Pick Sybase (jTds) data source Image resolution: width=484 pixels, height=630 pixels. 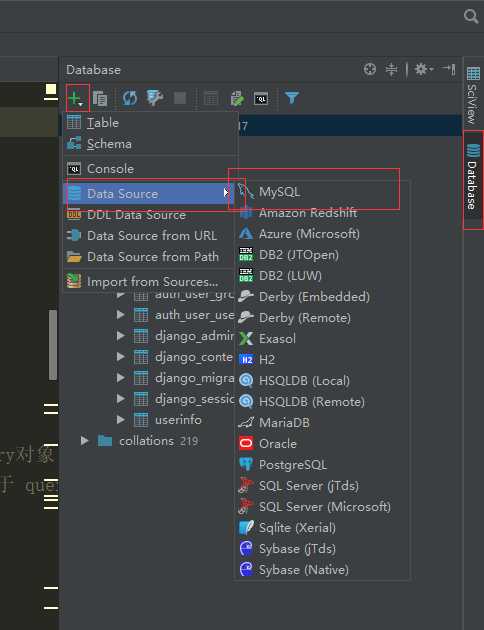coord(323,548)
